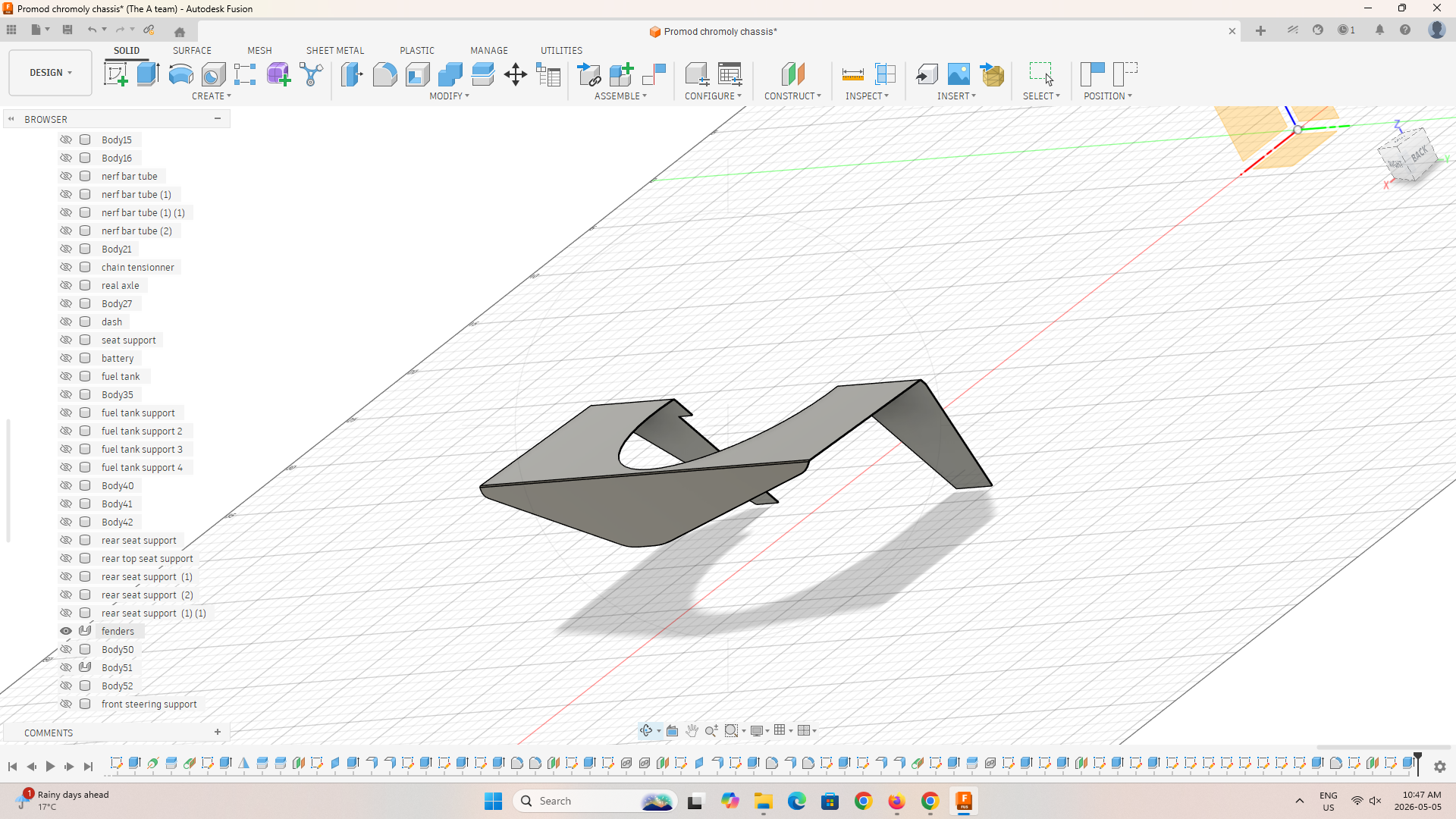Select the Create Sketch tool
The image size is (1456, 819).
[x=115, y=74]
